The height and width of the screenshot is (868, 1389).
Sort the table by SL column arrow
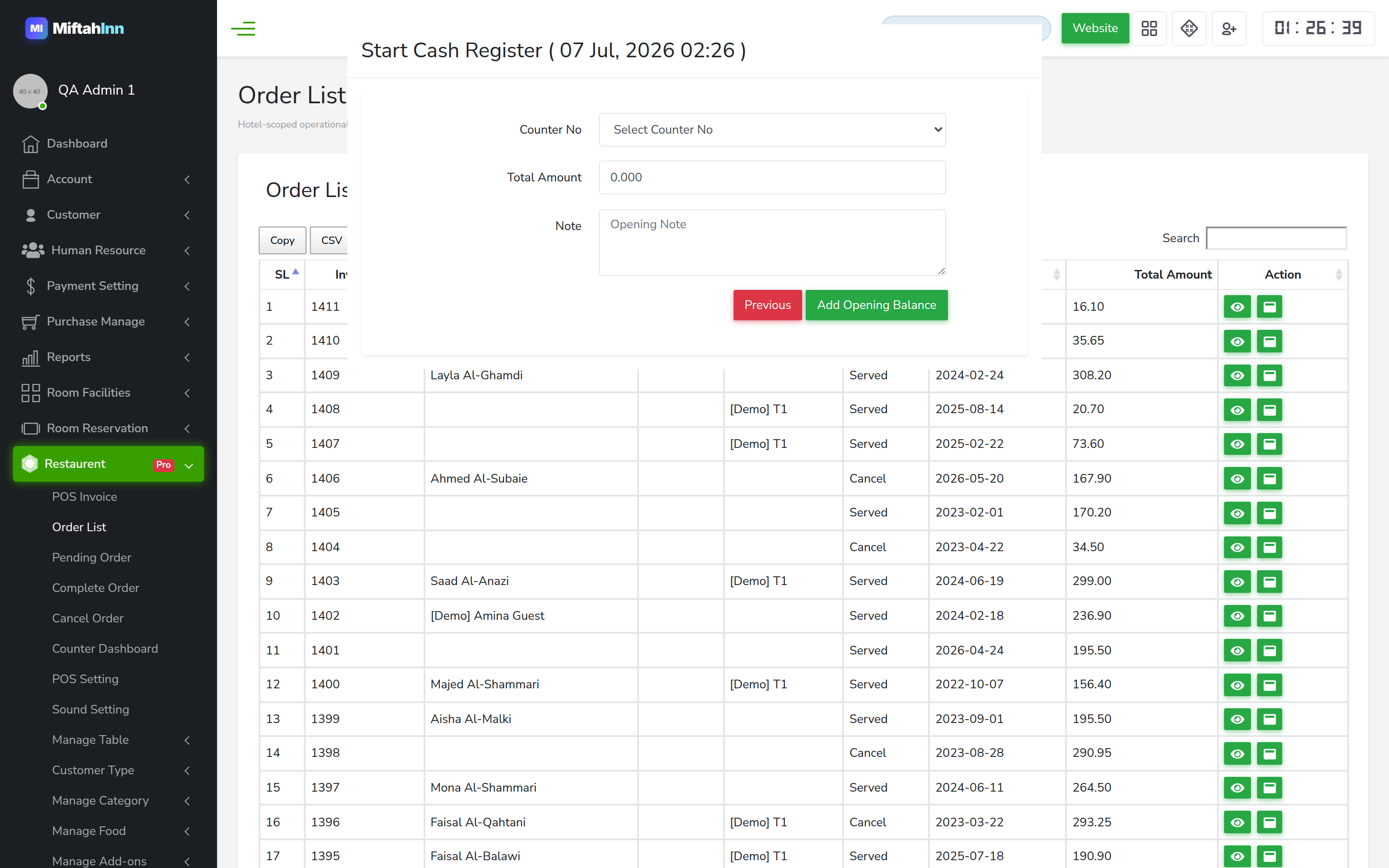click(296, 273)
